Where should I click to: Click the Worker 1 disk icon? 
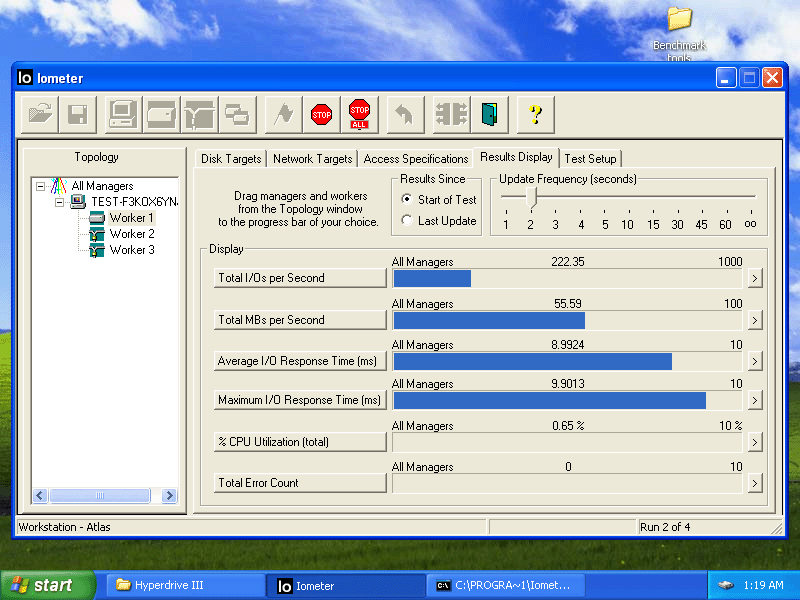pos(97,218)
